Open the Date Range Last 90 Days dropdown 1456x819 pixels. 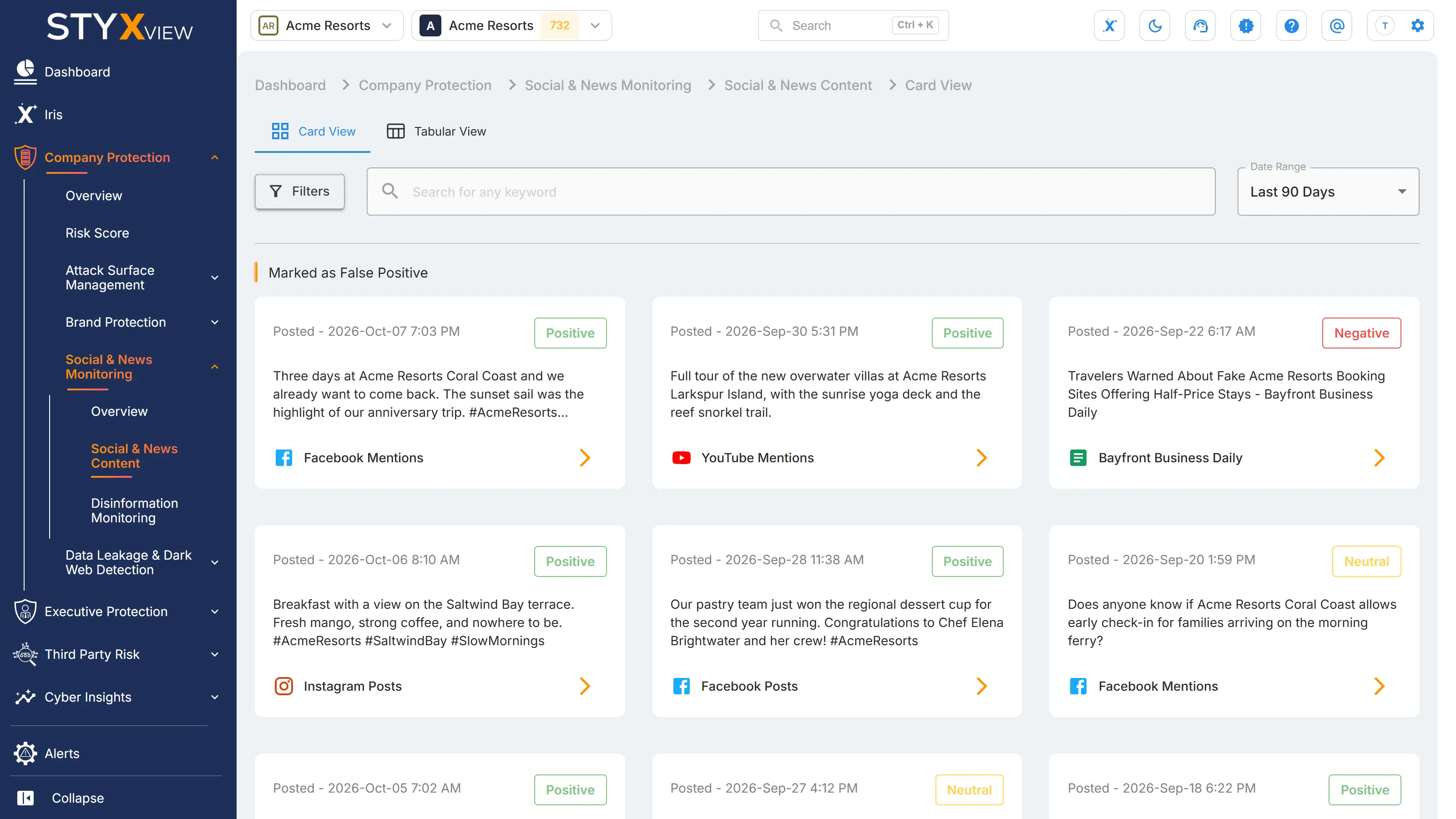pos(1328,192)
